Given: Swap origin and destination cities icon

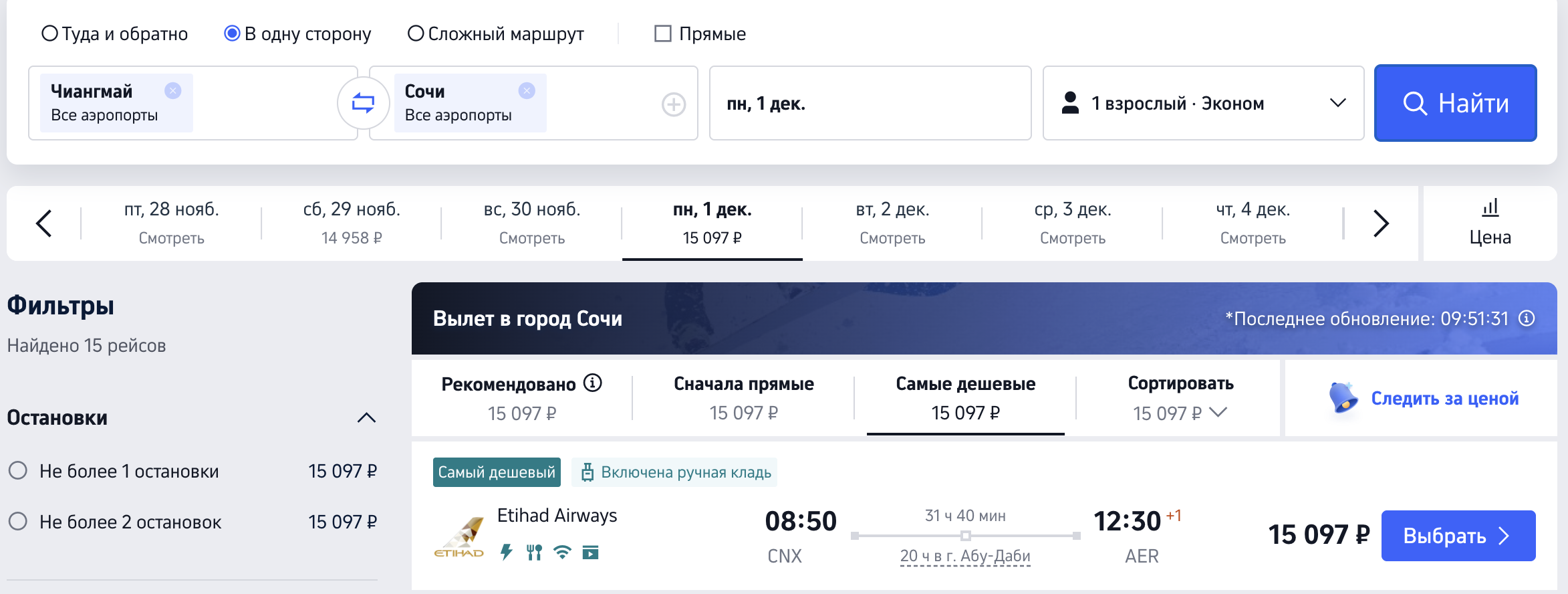Looking at the screenshot, I should [x=363, y=103].
